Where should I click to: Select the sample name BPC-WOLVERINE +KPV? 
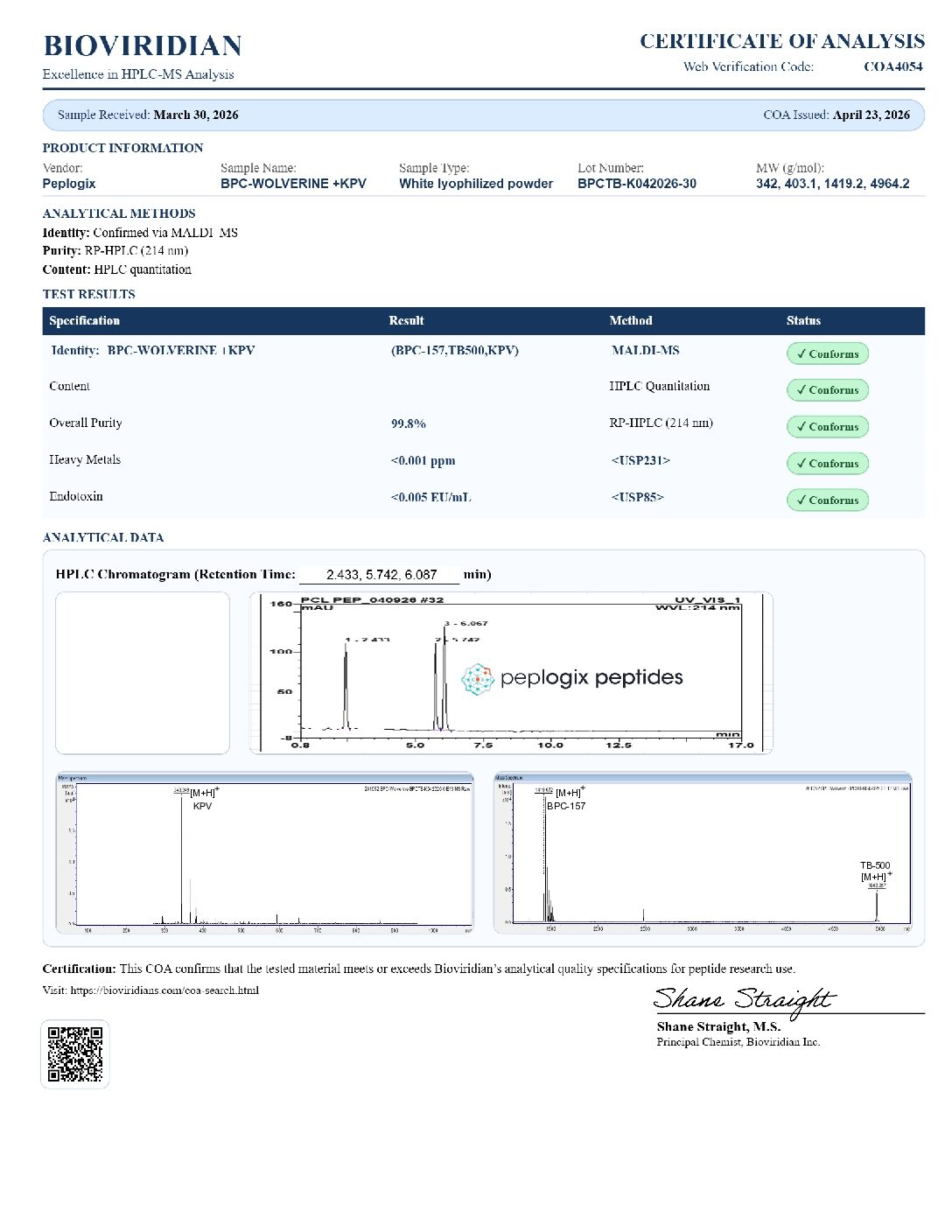click(x=293, y=184)
